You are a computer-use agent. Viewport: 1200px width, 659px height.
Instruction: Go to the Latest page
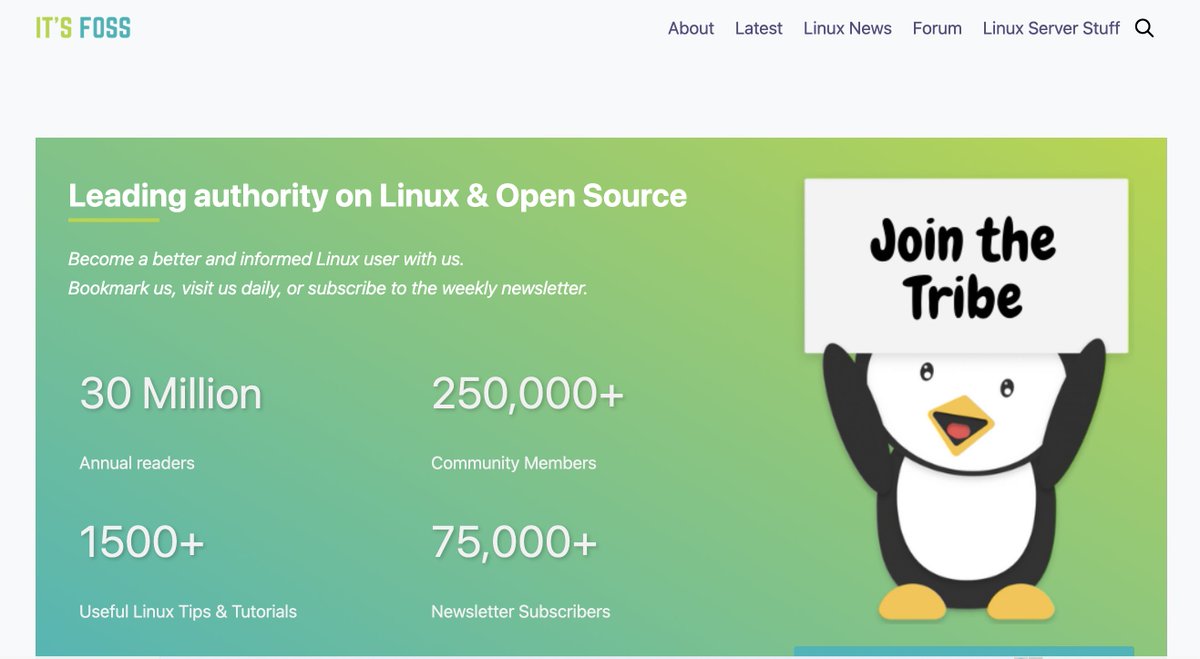point(758,28)
